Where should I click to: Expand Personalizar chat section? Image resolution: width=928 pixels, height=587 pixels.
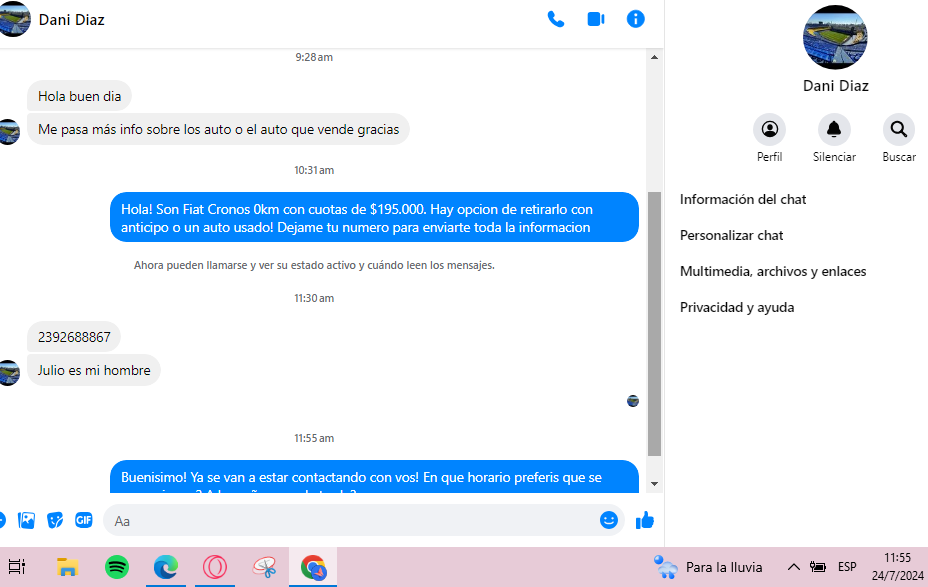732,236
